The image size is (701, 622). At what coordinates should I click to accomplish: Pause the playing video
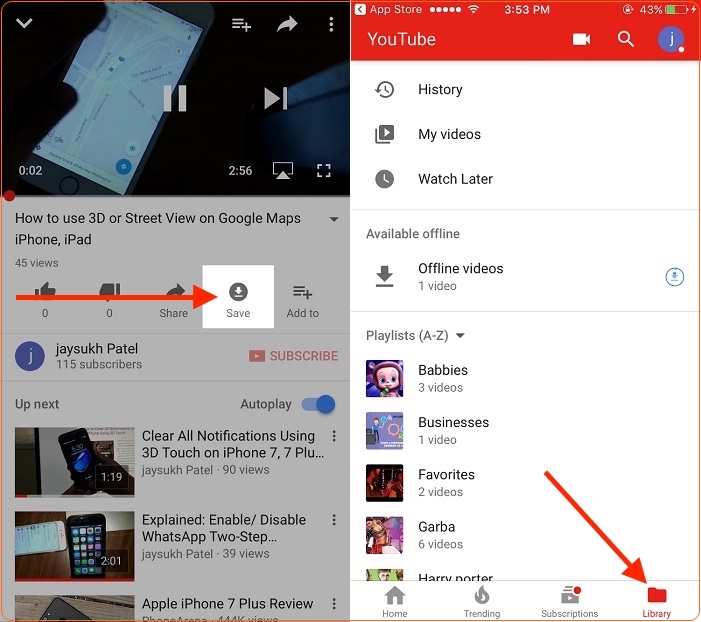[x=174, y=98]
